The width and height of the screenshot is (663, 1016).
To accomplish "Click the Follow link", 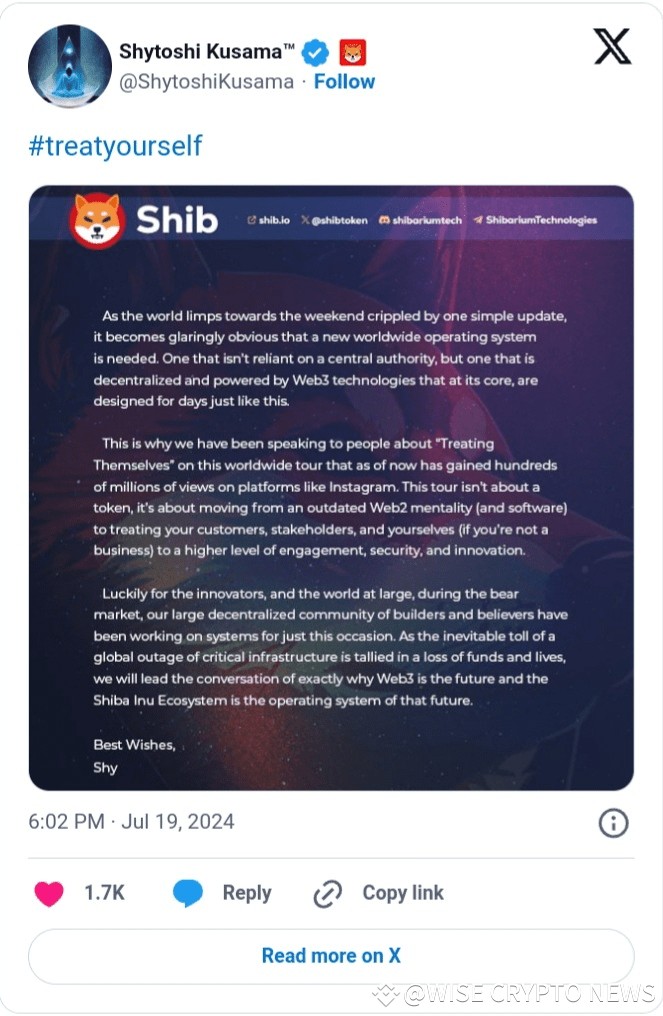I will [x=345, y=82].
